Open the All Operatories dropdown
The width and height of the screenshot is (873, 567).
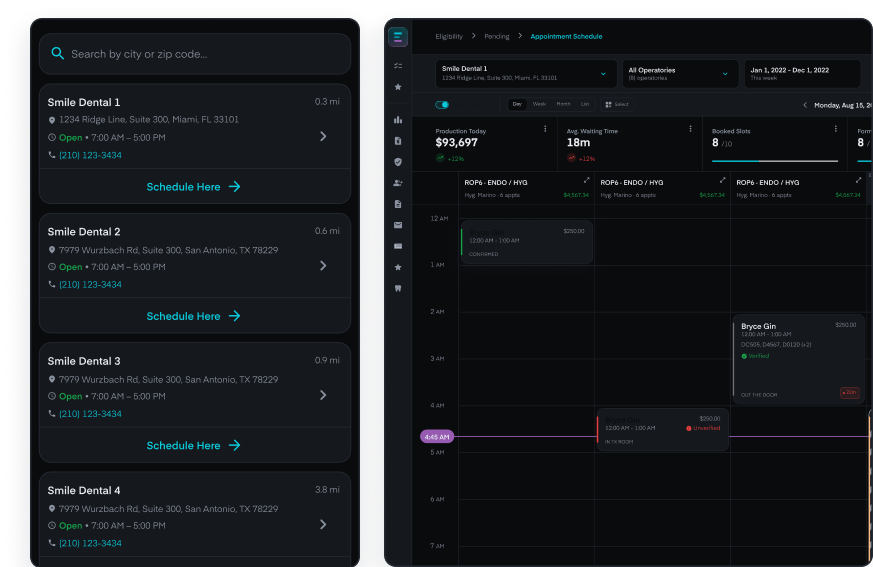[x=680, y=74]
